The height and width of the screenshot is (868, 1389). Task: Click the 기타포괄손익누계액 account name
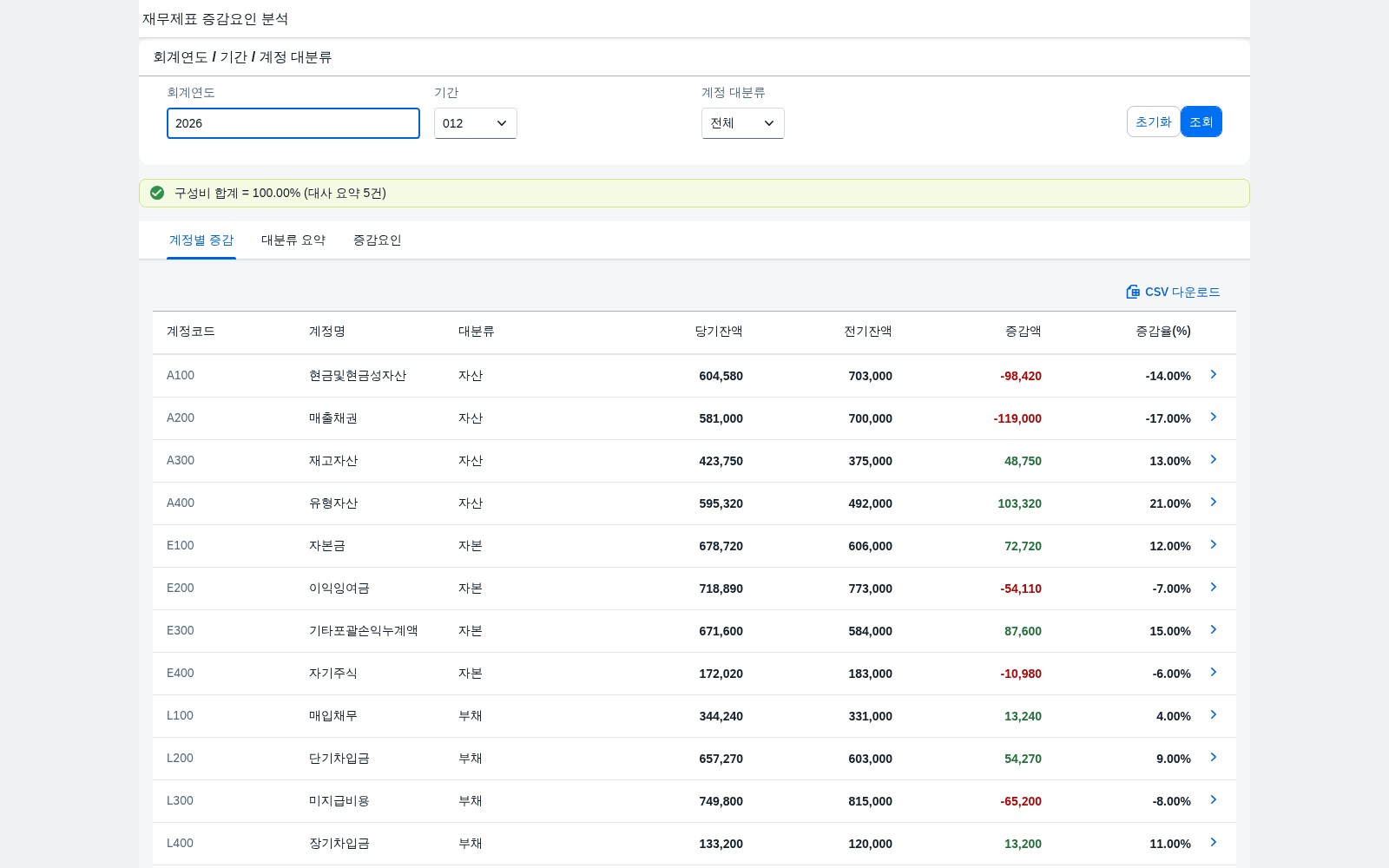(364, 631)
